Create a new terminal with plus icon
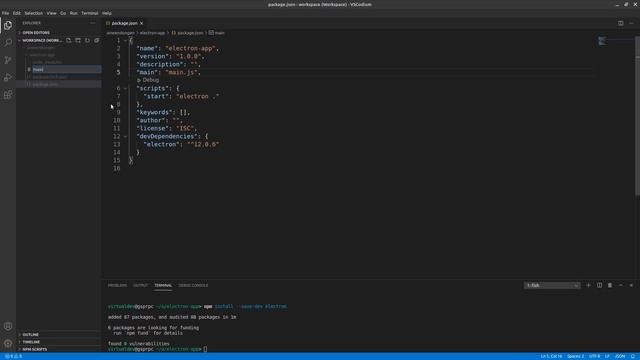Viewport: 640px width, 360px height. 588,285
